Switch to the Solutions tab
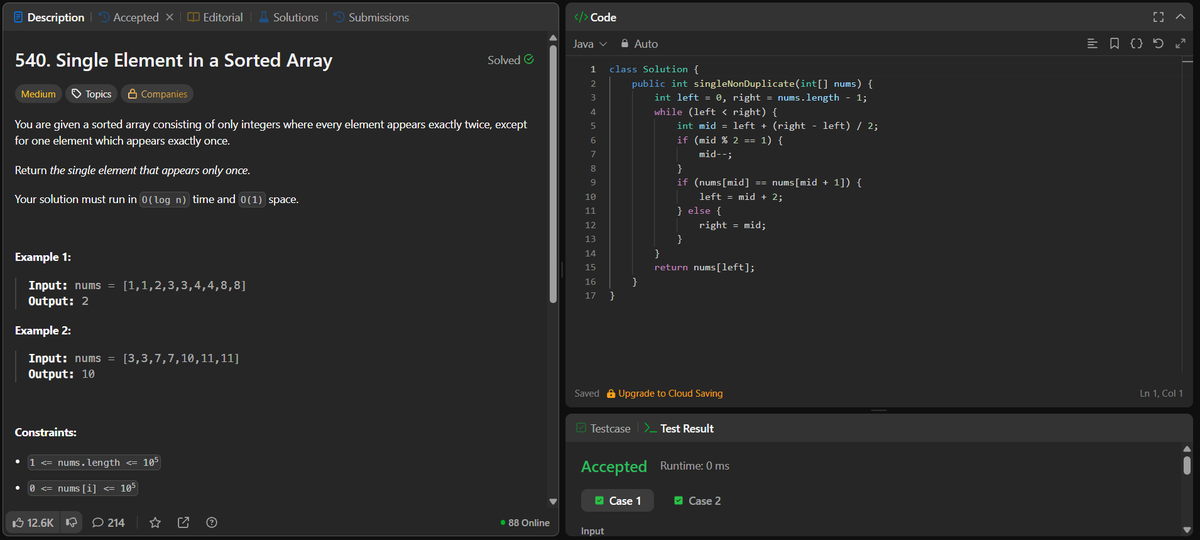 (289, 17)
